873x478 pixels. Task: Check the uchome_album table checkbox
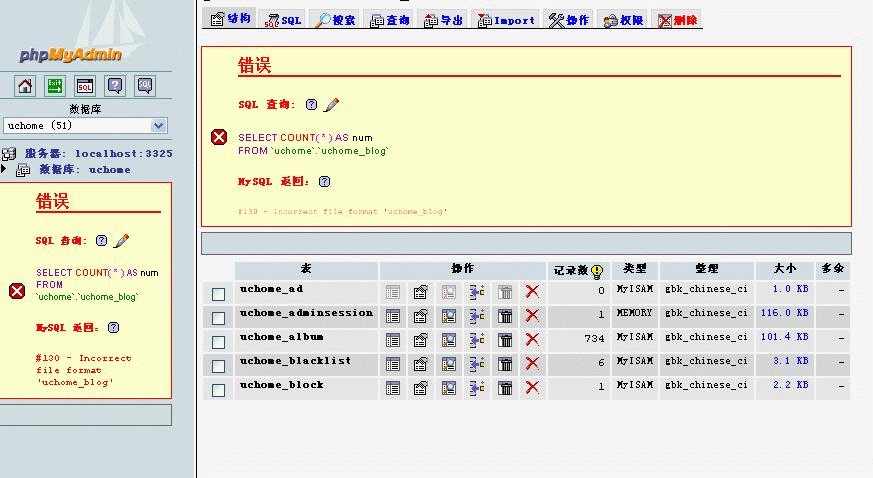(x=218, y=342)
